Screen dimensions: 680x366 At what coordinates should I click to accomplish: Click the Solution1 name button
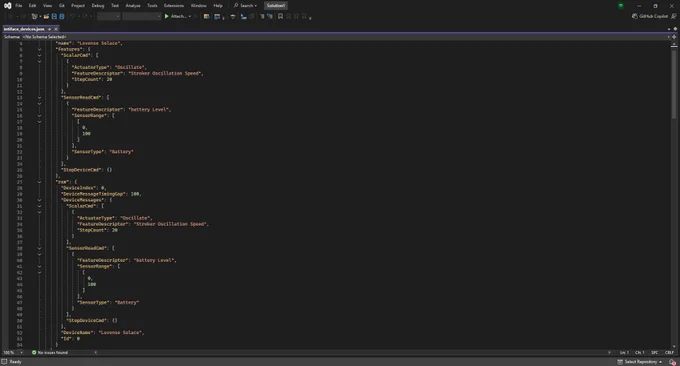point(276,6)
